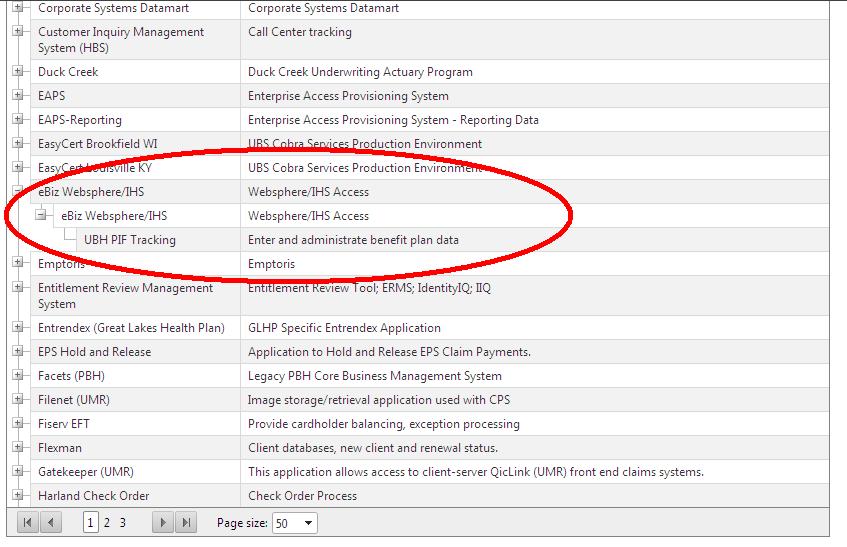The width and height of the screenshot is (847, 547).
Task: Expand the Gatekeeper (UMR) row
Action: tap(18, 471)
